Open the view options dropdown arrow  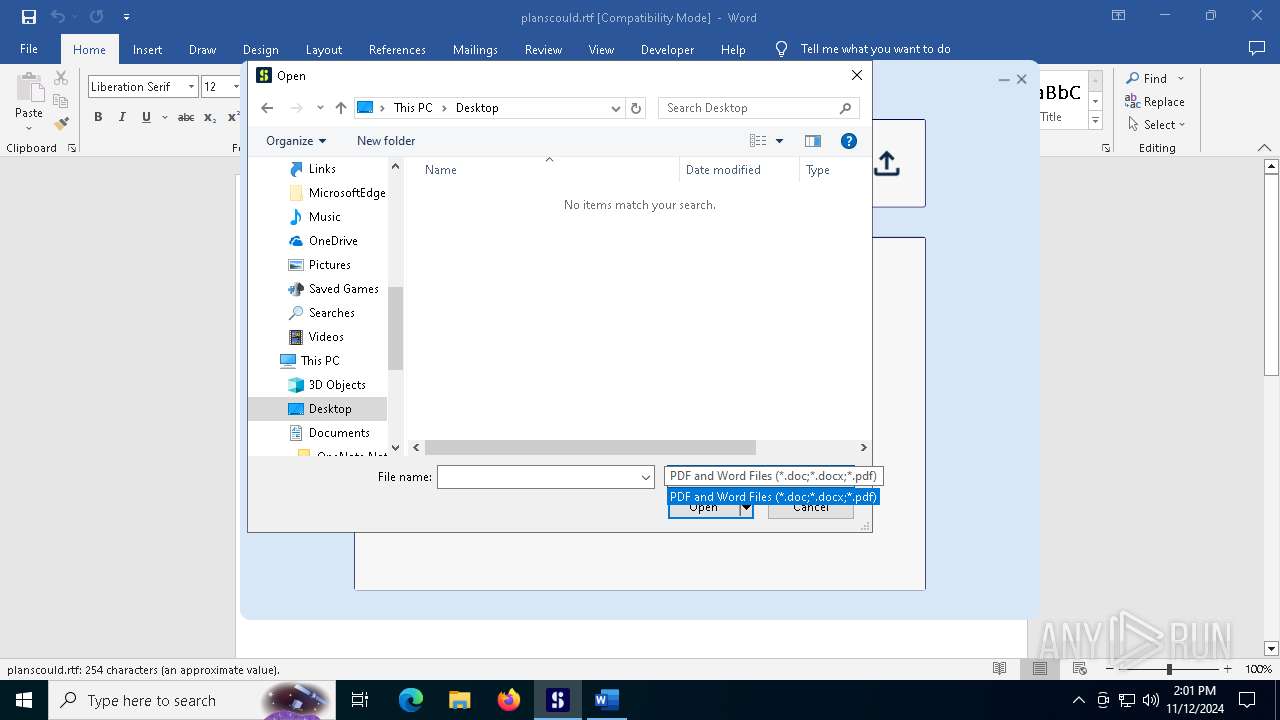(780, 141)
